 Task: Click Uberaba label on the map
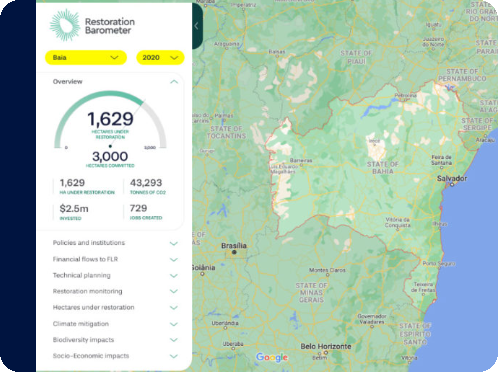pyautogui.click(x=233, y=344)
